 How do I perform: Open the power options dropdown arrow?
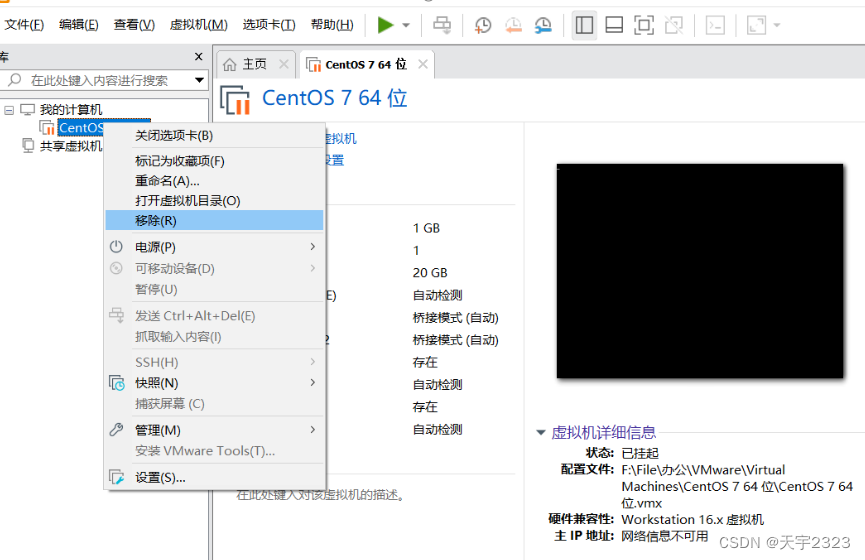point(406,25)
